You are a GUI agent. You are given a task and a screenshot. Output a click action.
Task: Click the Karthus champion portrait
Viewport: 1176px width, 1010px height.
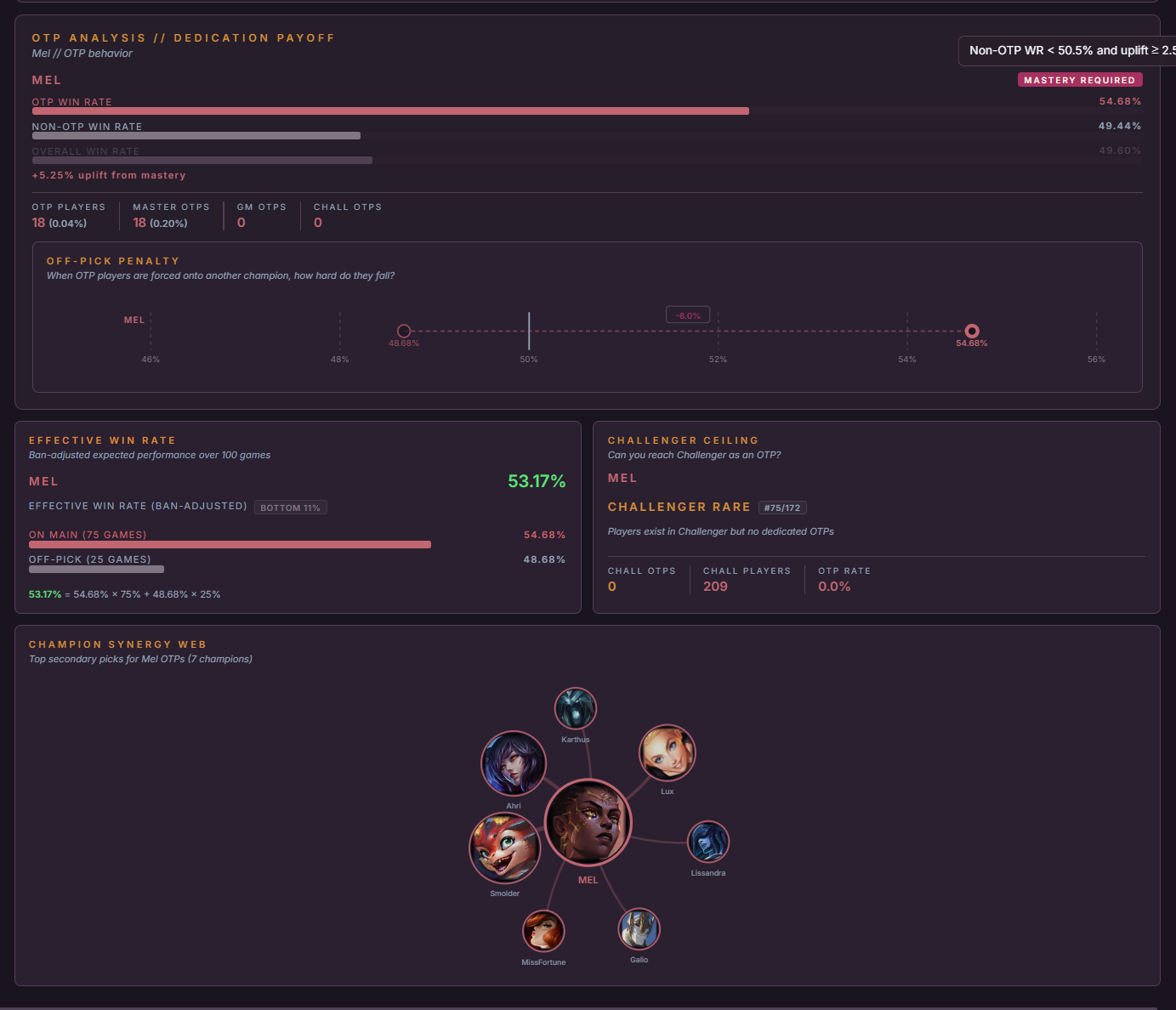(x=576, y=708)
